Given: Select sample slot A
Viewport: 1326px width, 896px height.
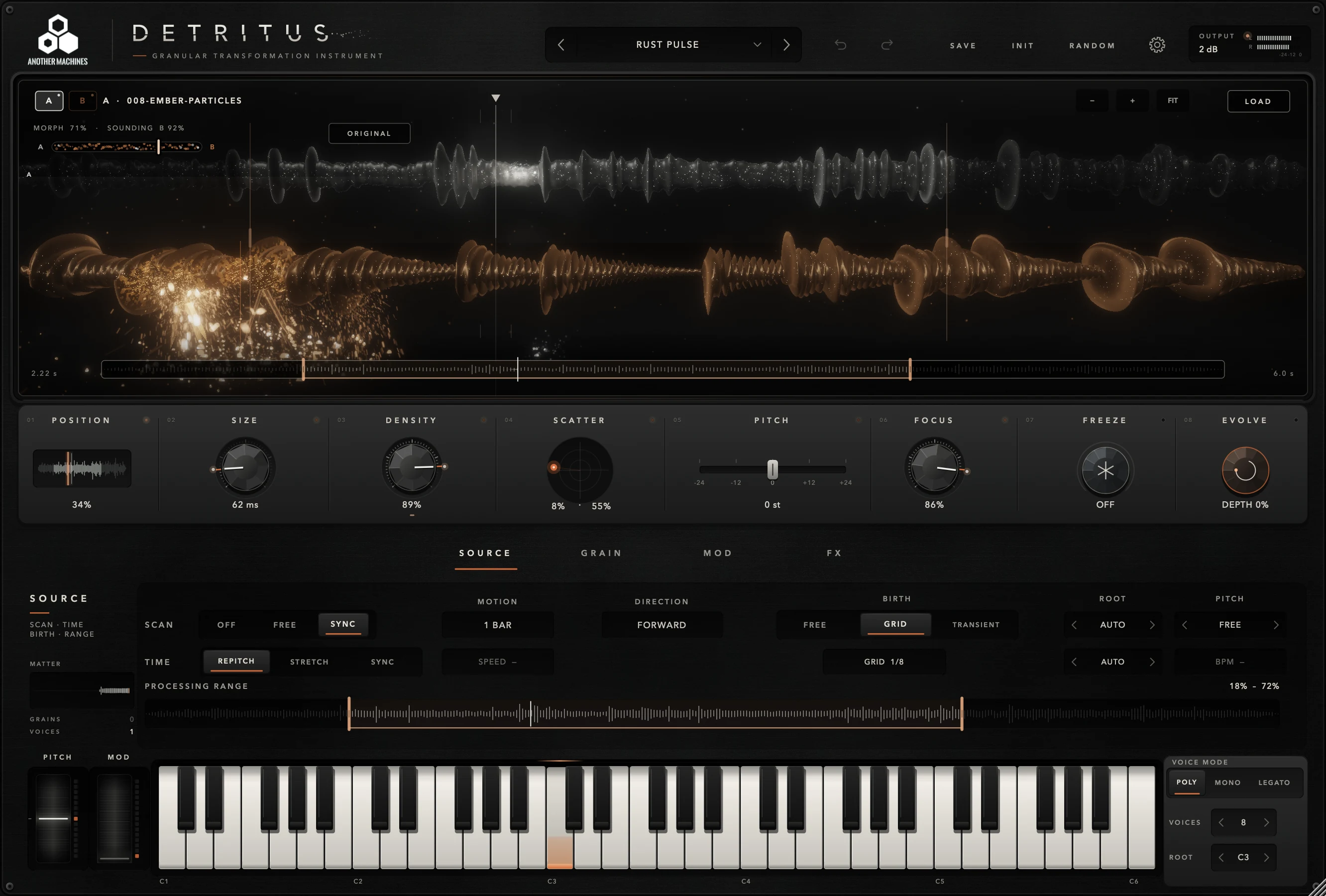Looking at the screenshot, I should coord(49,101).
